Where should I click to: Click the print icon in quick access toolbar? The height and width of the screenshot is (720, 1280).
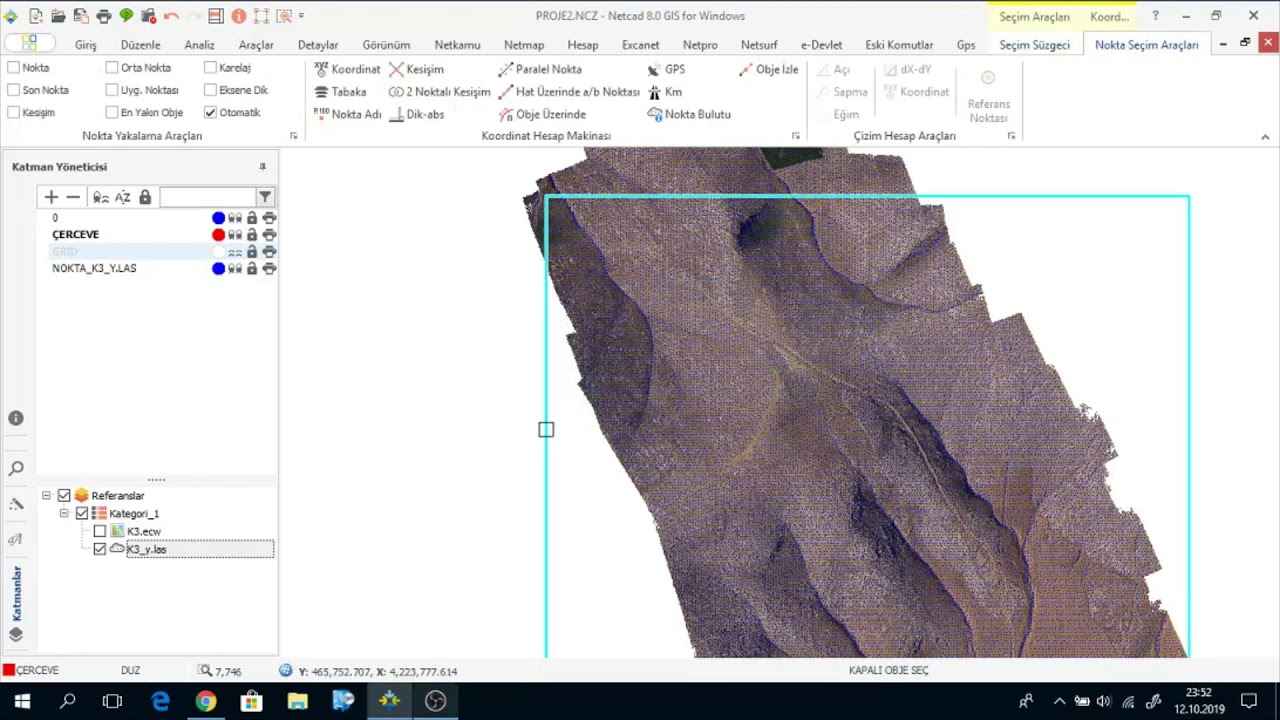click(x=104, y=16)
